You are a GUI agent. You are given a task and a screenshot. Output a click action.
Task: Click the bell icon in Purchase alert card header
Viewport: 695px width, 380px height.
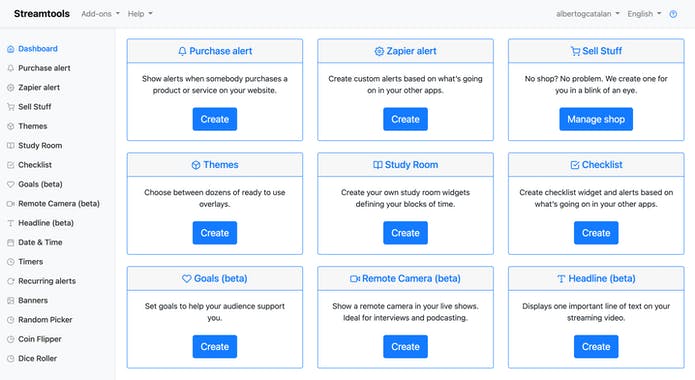pyautogui.click(x=182, y=51)
